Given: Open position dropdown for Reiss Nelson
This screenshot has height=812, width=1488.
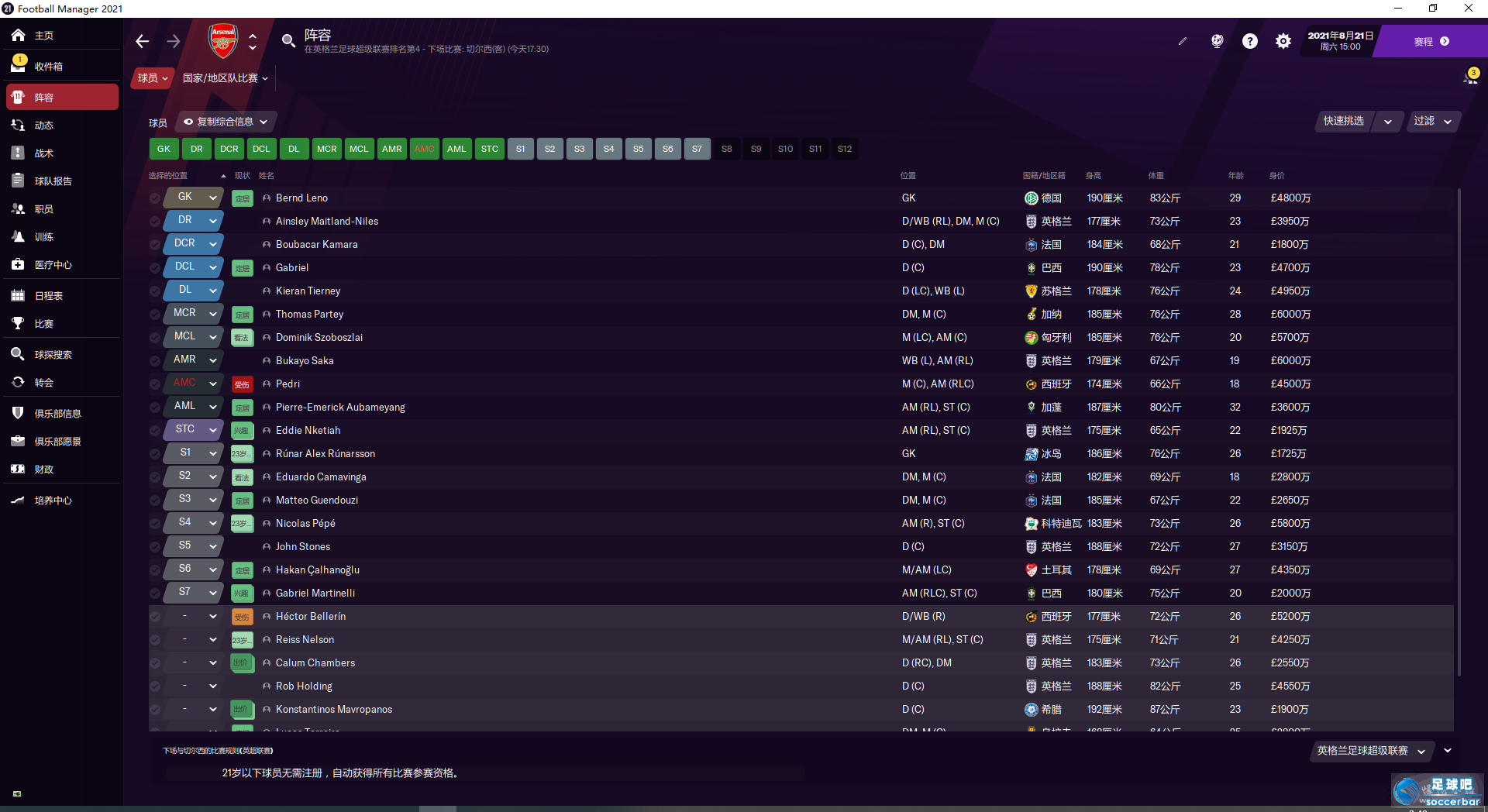Looking at the screenshot, I should tap(194, 639).
